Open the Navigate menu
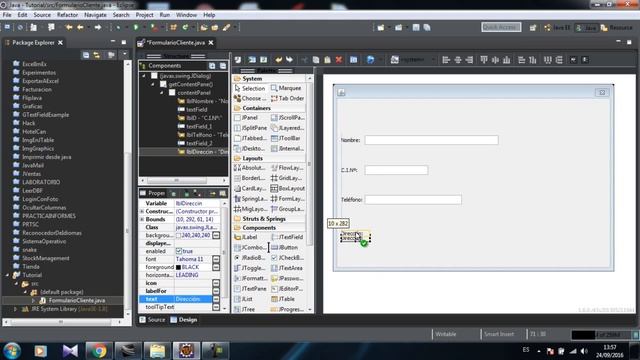Image resolution: width=640 pixels, height=360 pixels. [95, 15]
